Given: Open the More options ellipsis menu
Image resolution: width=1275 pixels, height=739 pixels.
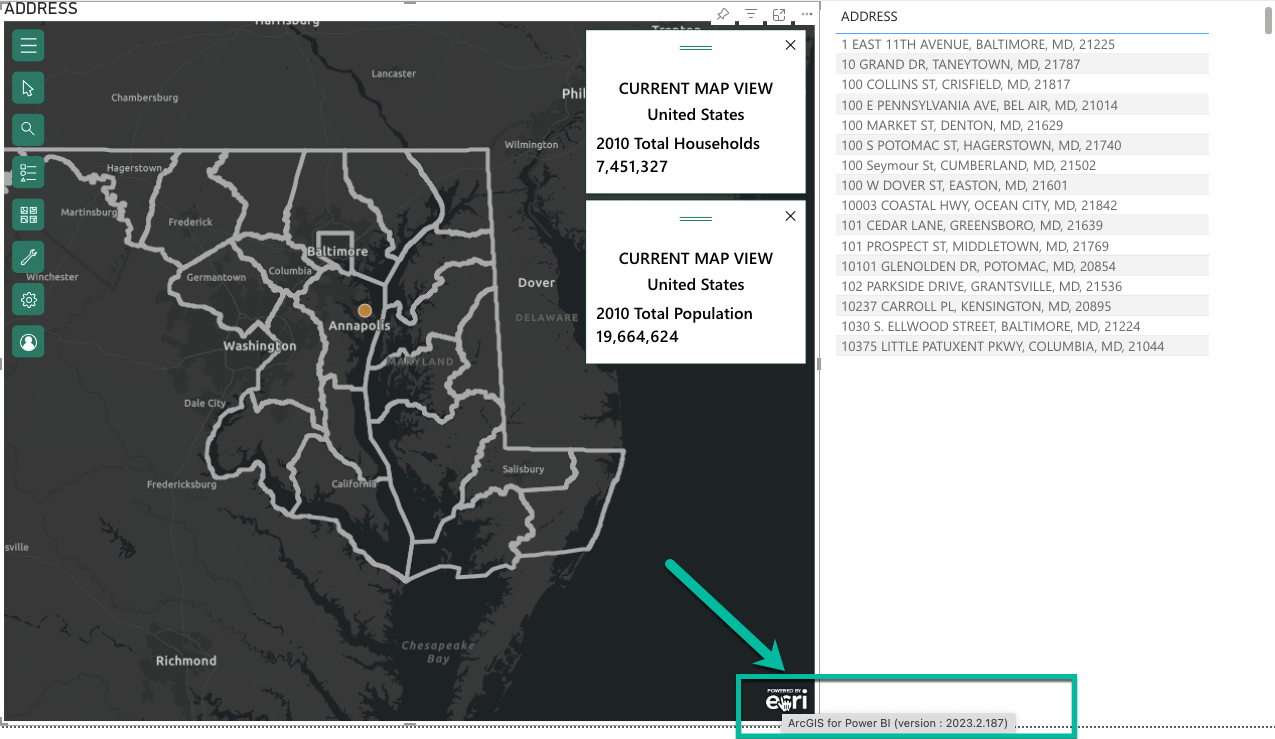Looking at the screenshot, I should coord(805,14).
